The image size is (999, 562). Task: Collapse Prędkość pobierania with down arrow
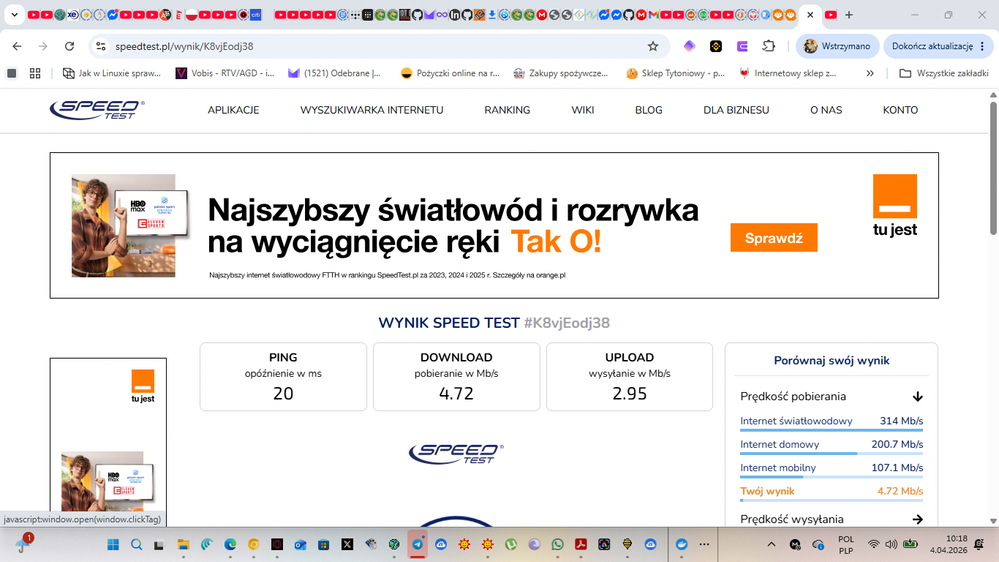(x=917, y=396)
